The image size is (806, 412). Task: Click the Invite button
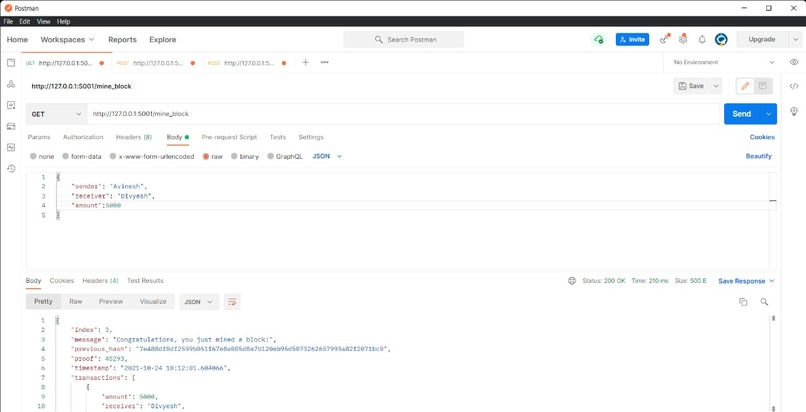(x=632, y=40)
